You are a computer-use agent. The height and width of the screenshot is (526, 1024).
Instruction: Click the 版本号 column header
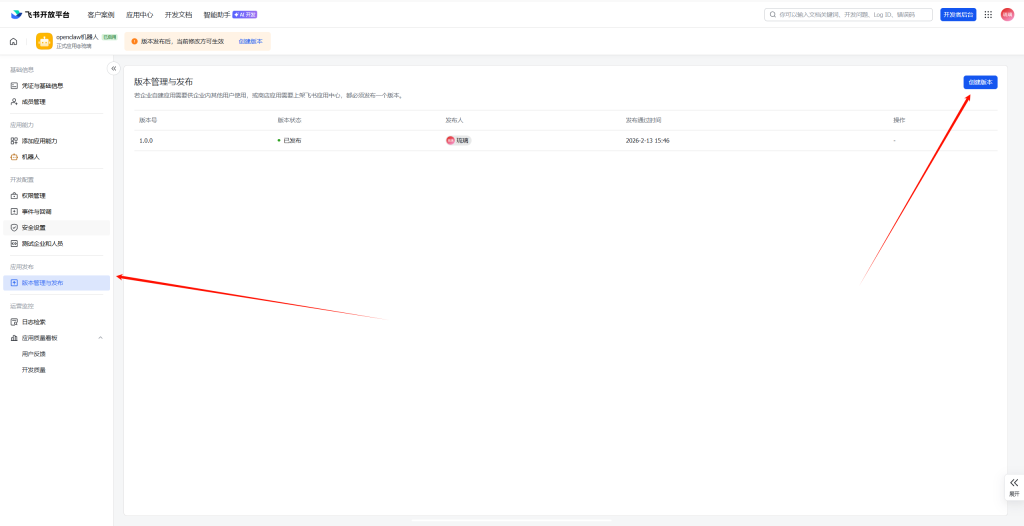[x=148, y=120]
